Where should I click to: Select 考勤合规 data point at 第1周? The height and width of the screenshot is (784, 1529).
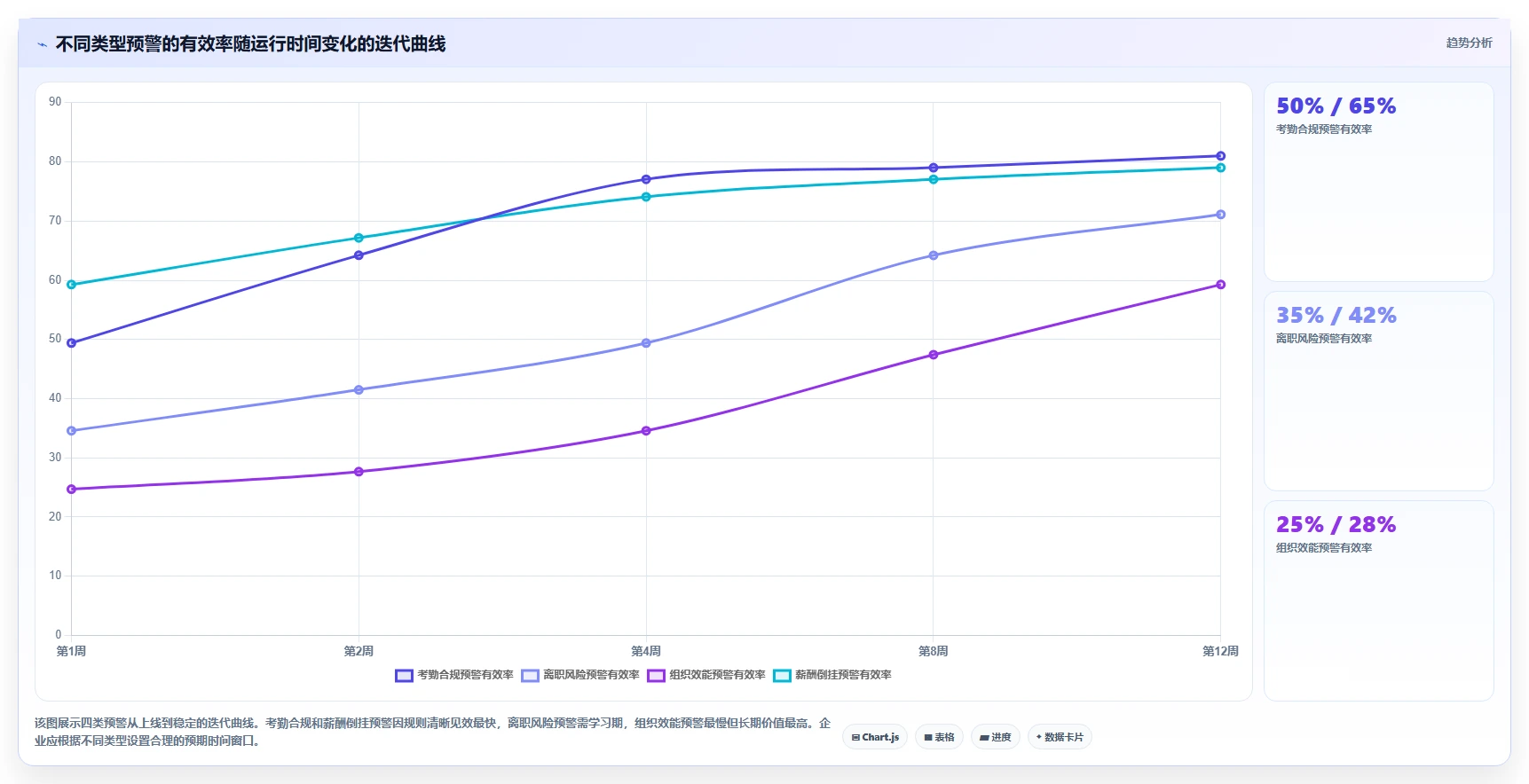72,343
